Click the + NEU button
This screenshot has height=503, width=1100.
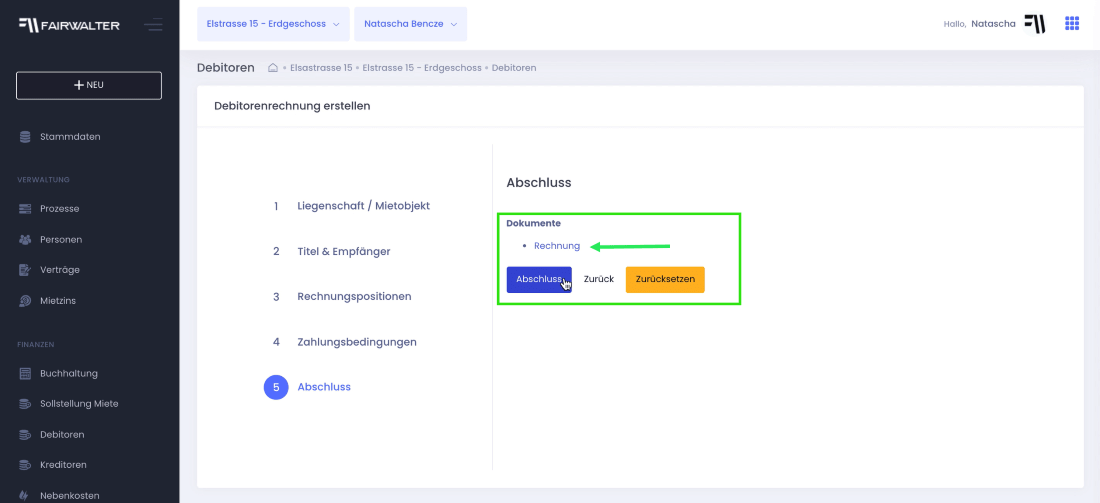coord(89,86)
